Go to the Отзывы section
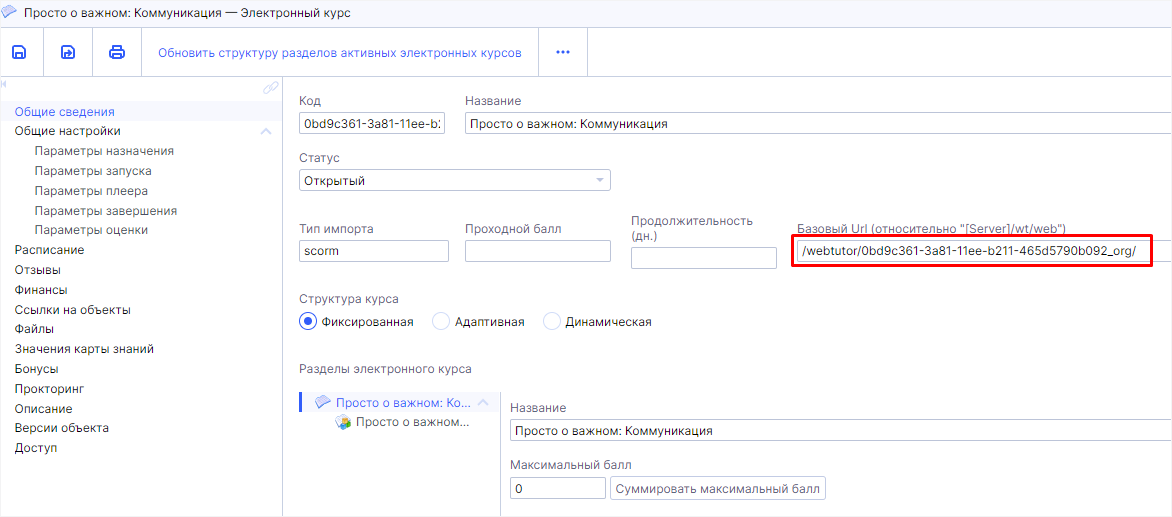The image size is (1172, 517). click(x=38, y=270)
